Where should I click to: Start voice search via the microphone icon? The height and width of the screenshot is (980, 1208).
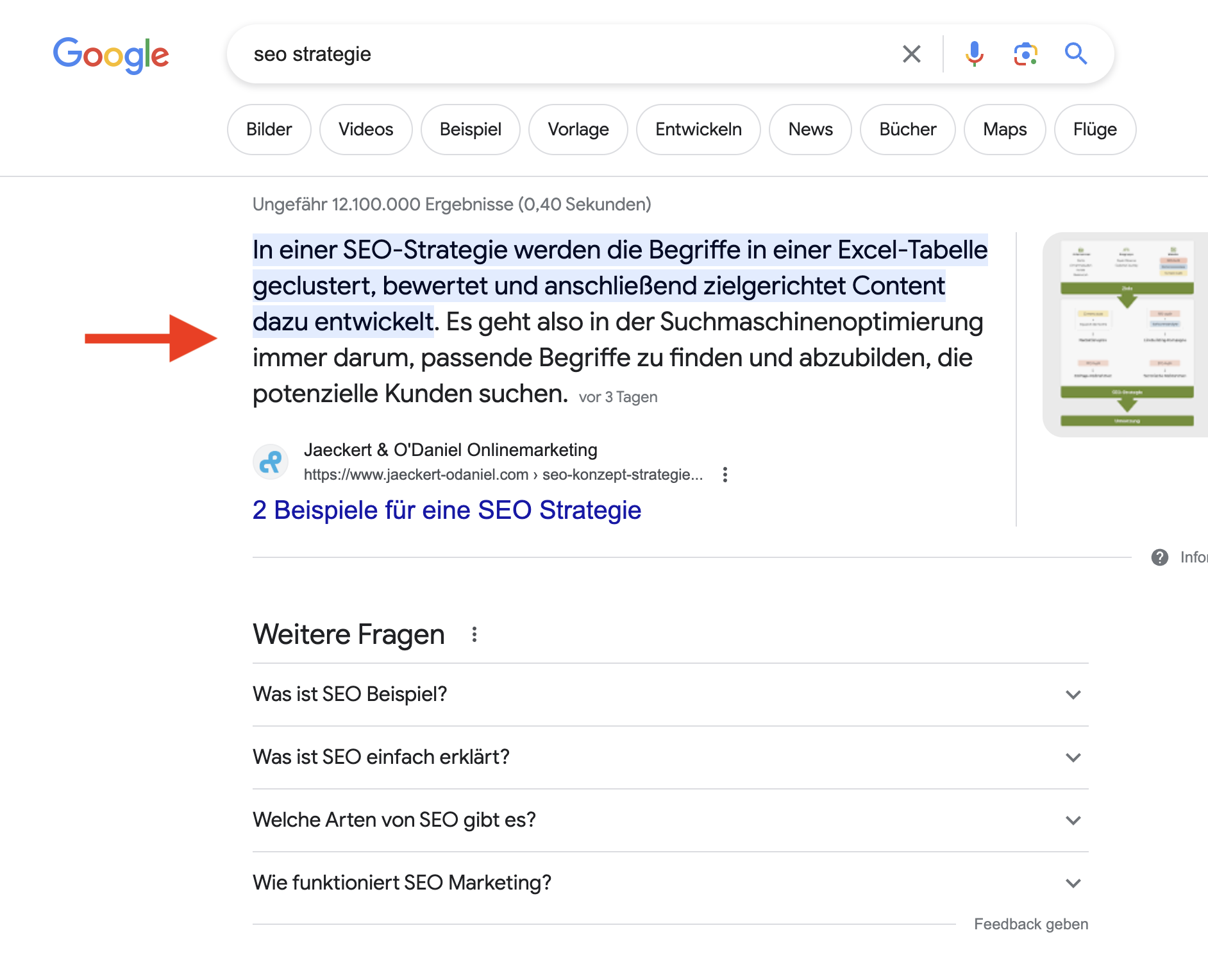(974, 54)
